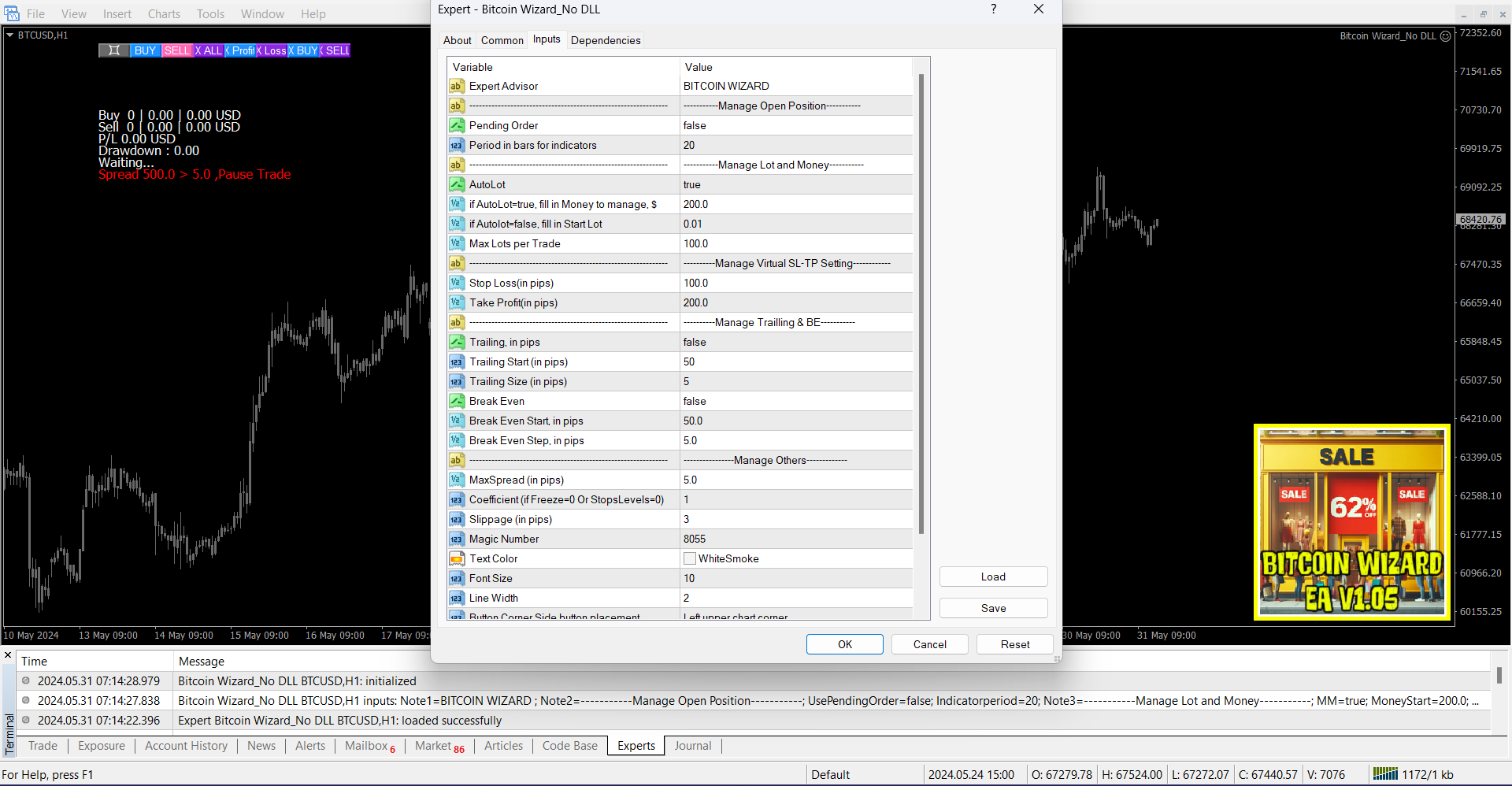
Task: Click the dialog help question mark
Action: pos(994,9)
